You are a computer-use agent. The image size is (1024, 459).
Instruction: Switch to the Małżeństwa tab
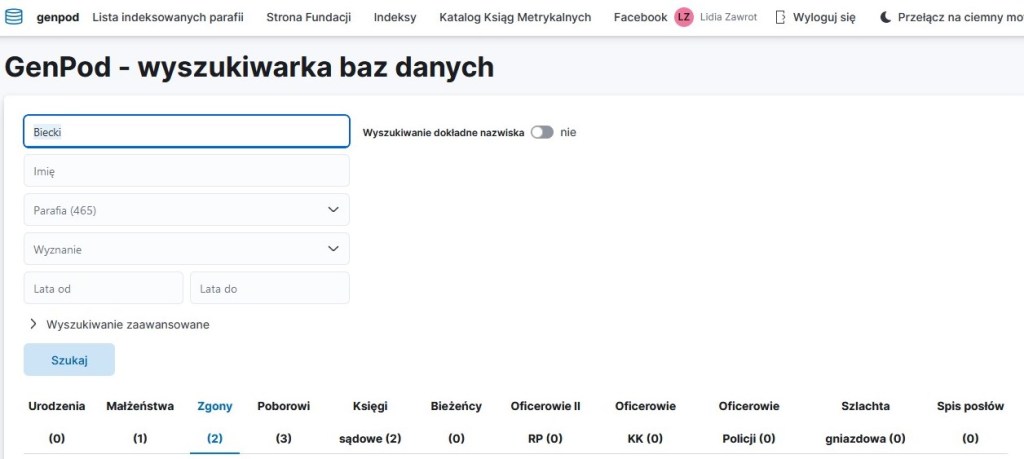tap(140, 421)
